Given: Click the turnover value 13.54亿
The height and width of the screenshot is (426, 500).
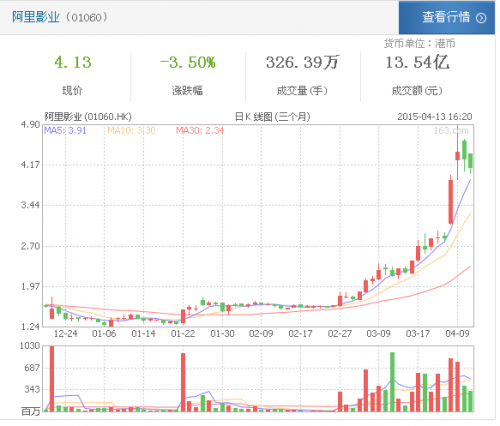Looking at the screenshot, I should pos(417,62).
